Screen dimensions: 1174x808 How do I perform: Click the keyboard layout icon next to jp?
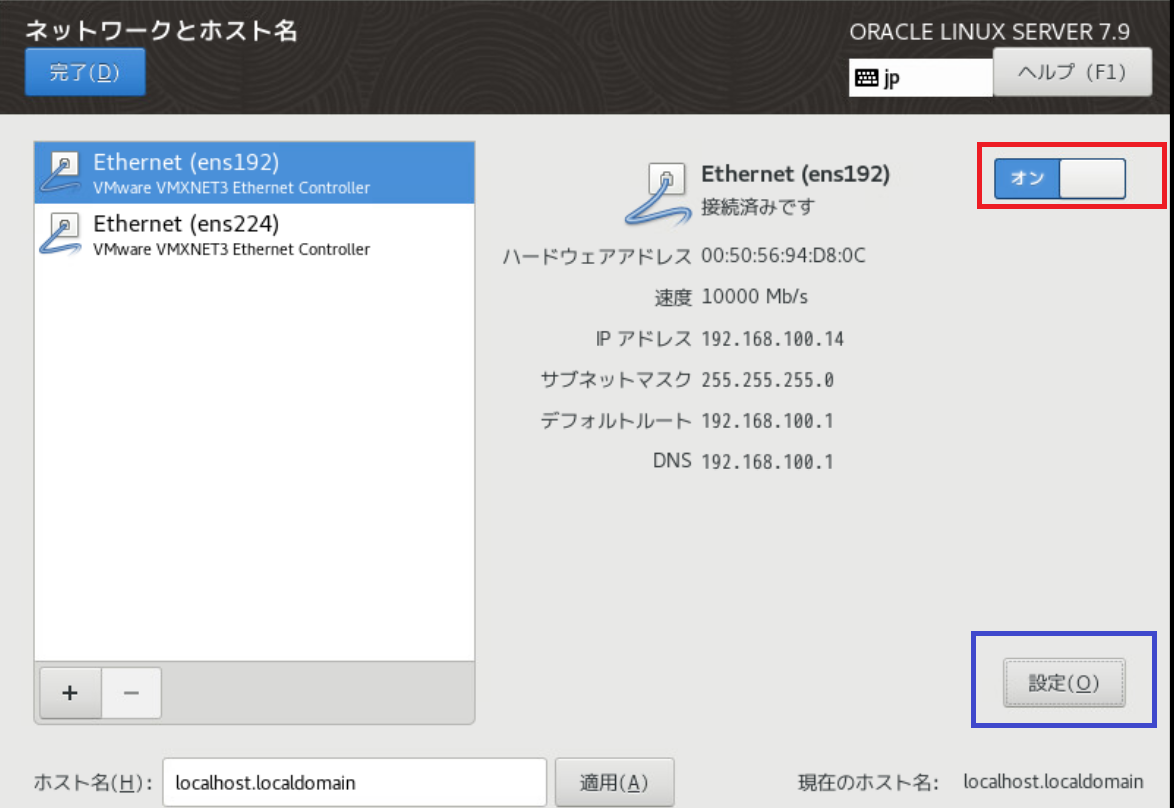pos(866,77)
